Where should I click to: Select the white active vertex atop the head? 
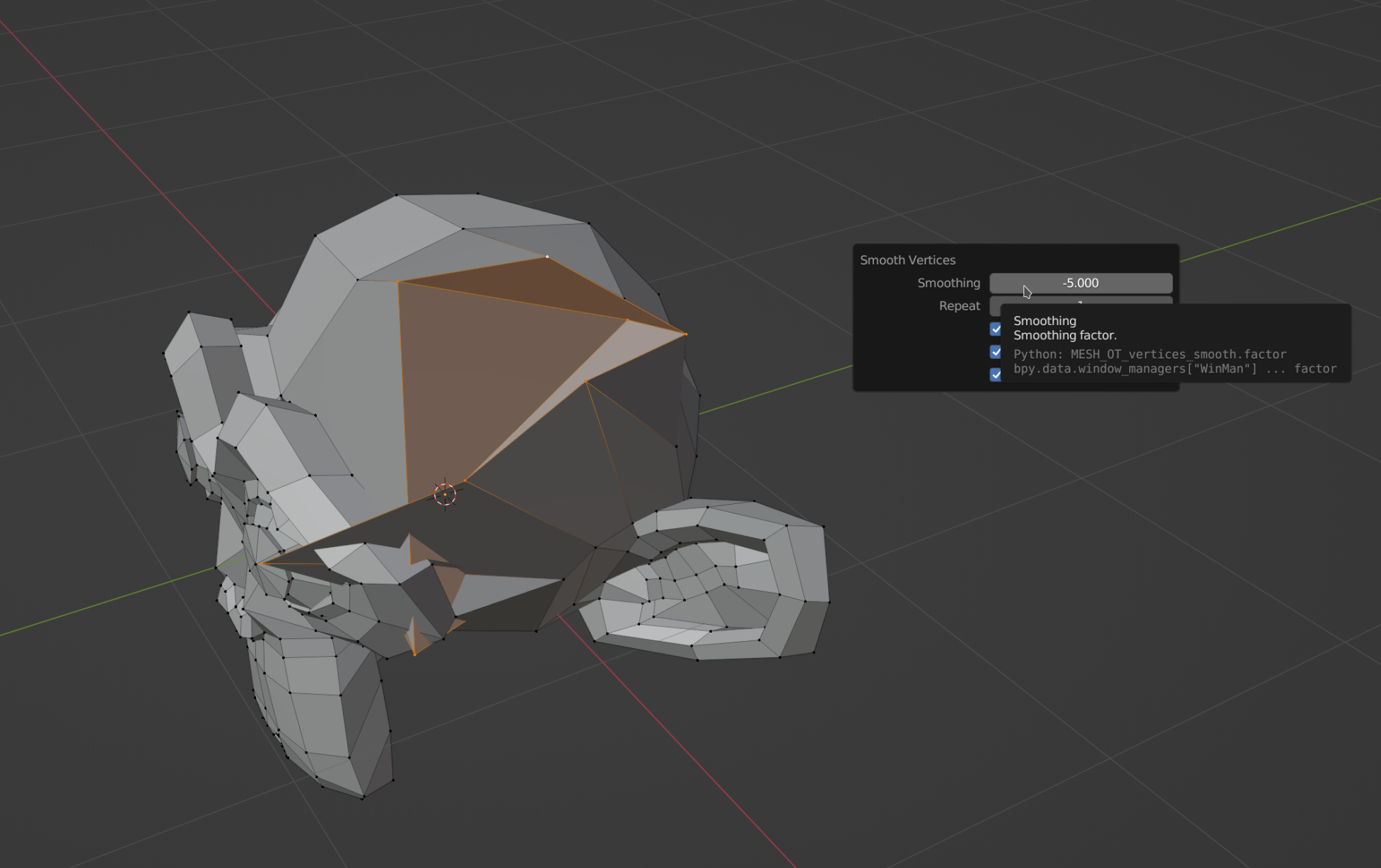tap(547, 257)
